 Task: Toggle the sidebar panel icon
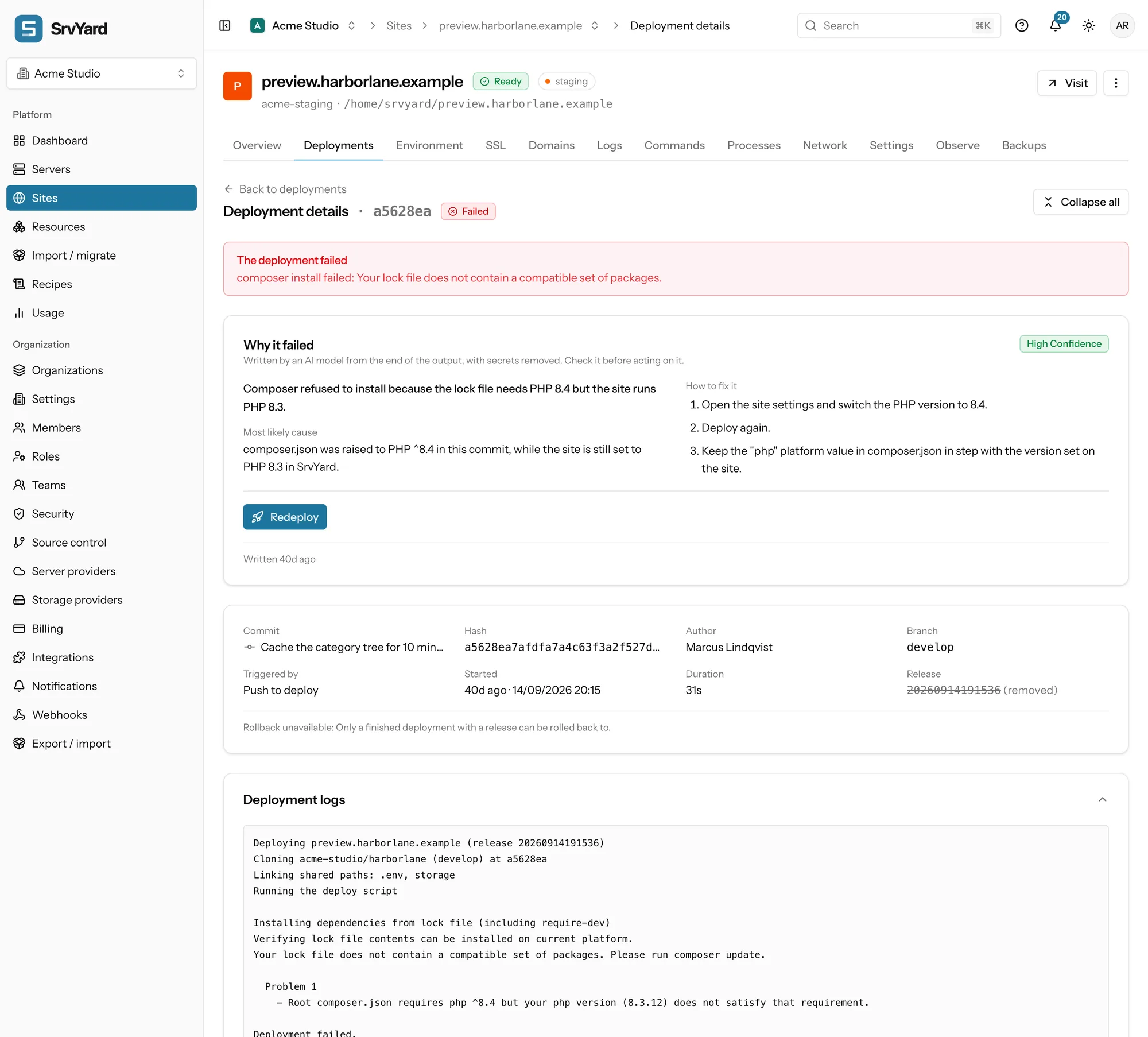(x=225, y=26)
